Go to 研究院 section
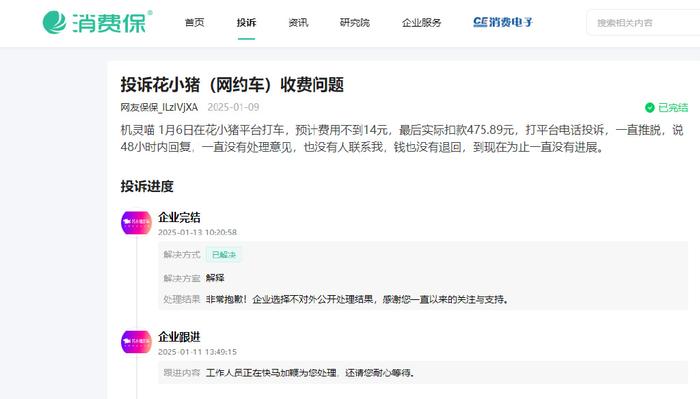Viewport: 700px width, 399px height. [x=354, y=22]
